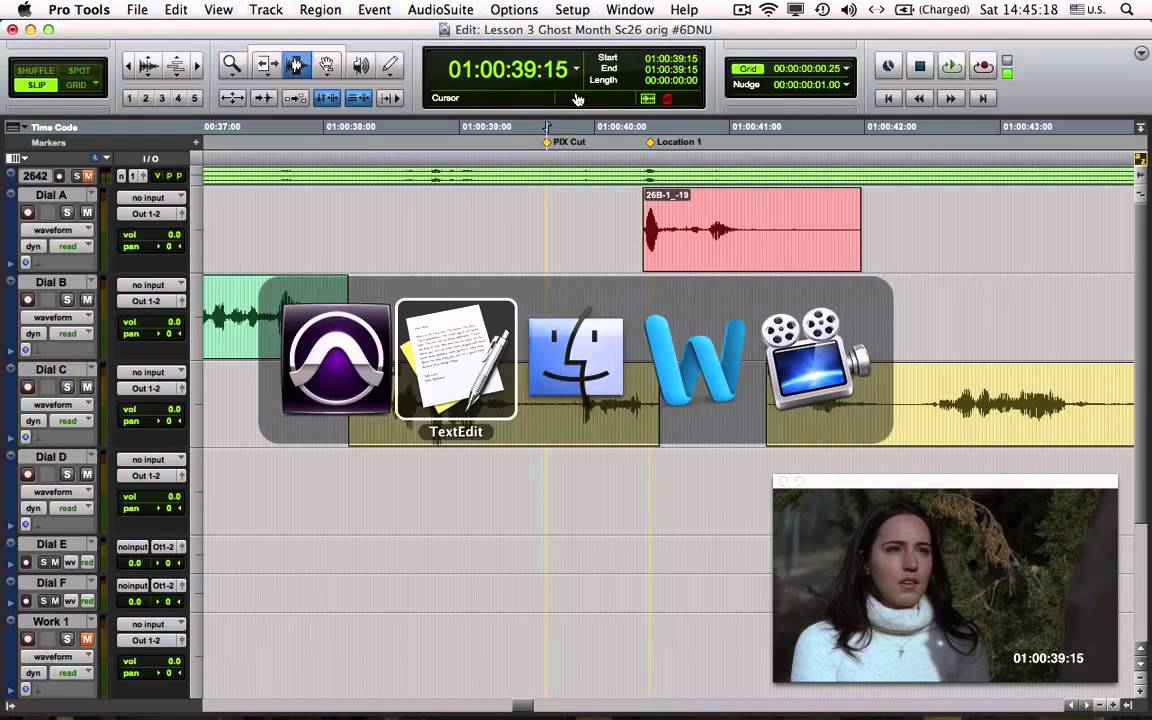This screenshot has width=1152, height=720.
Task: Open the Track menu
Action: (x=266, y=10)
